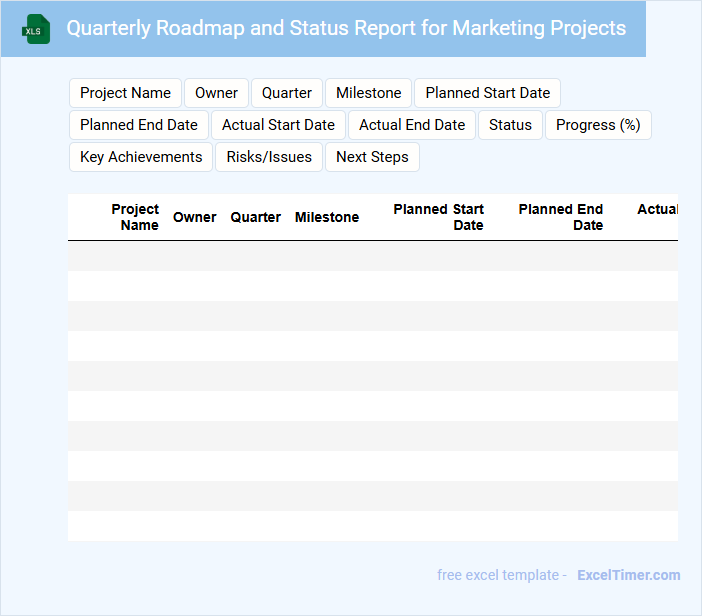Image resolution: width=702 pixels, height=616 pixels.
Task: Select the Status tag
Action: click(510, 125)
